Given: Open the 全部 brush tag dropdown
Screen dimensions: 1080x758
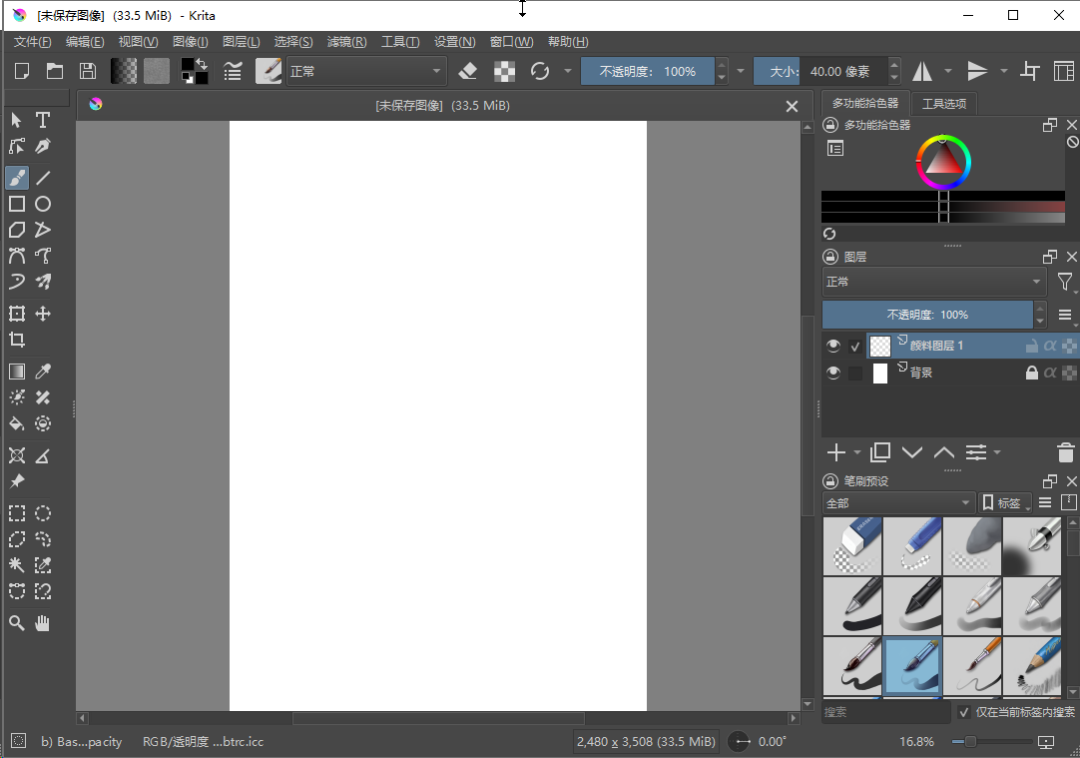Looking at the screenshot, I should [x=897, y=503].
